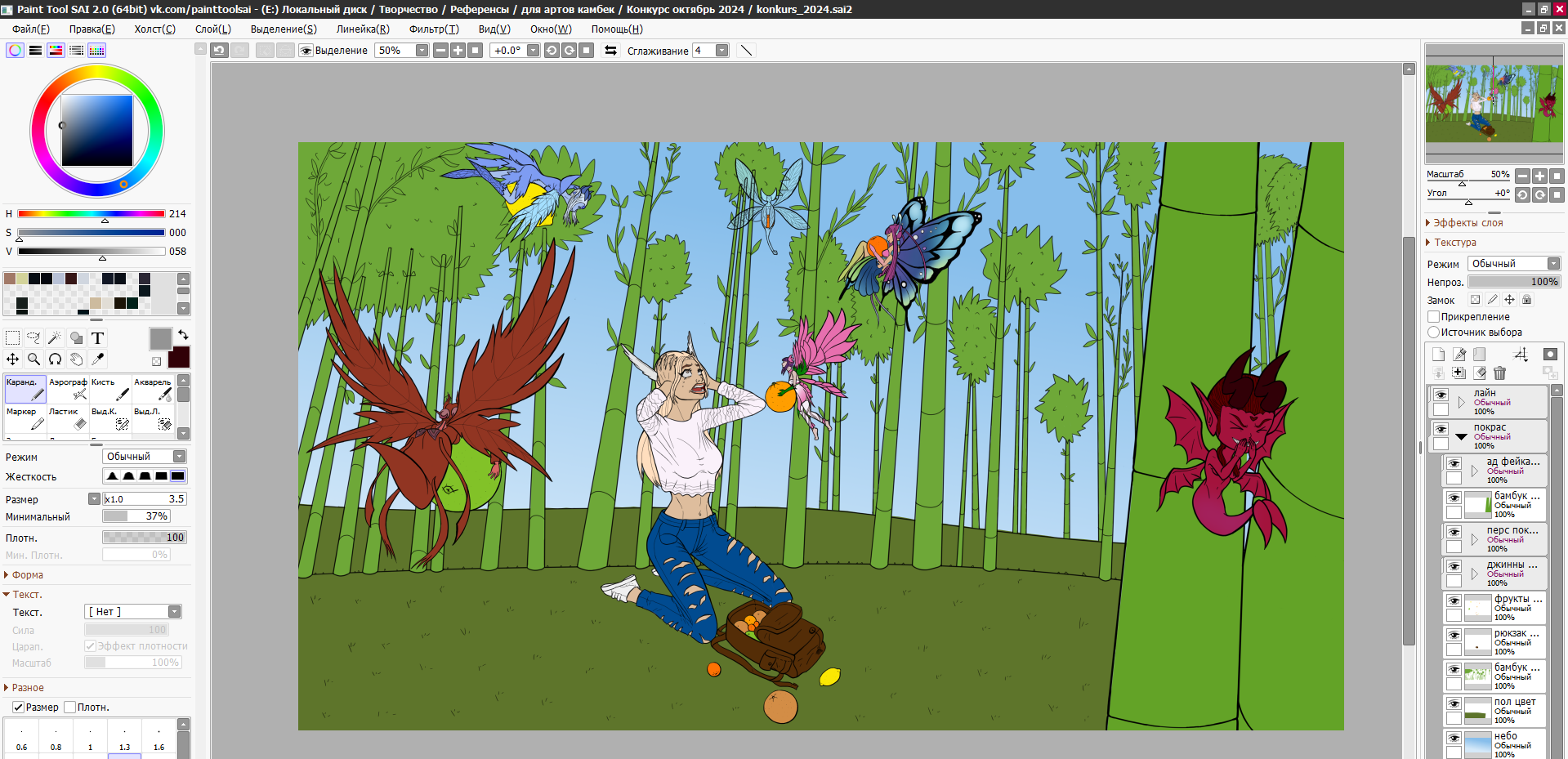Pick the Eyedropper tool
The height and width of the screenshot is (759, 1568).
point(97,359)
